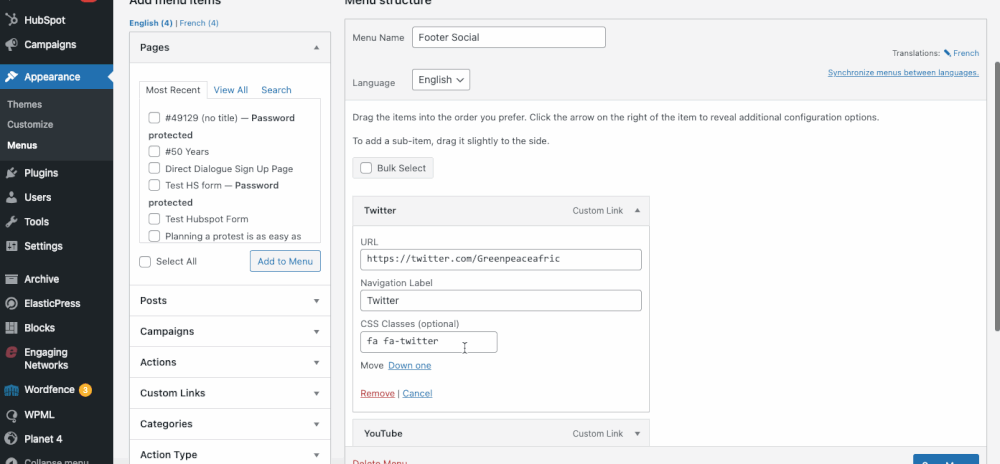Switch to the Most Recent tab
This screenshot has width=1000, height=464.
[x=173, y=90]
